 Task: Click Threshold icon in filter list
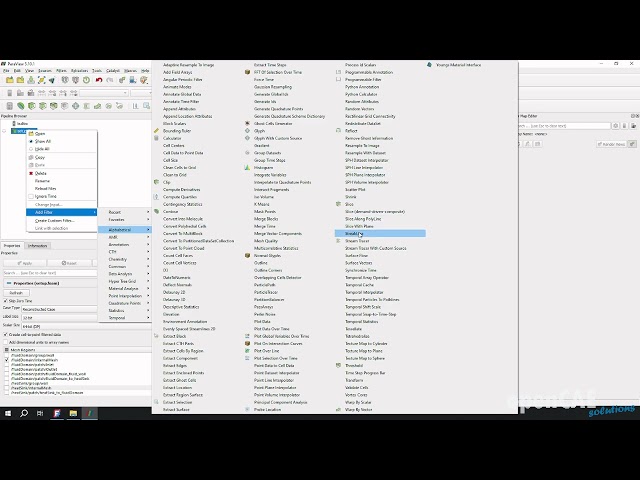(338, 365)
